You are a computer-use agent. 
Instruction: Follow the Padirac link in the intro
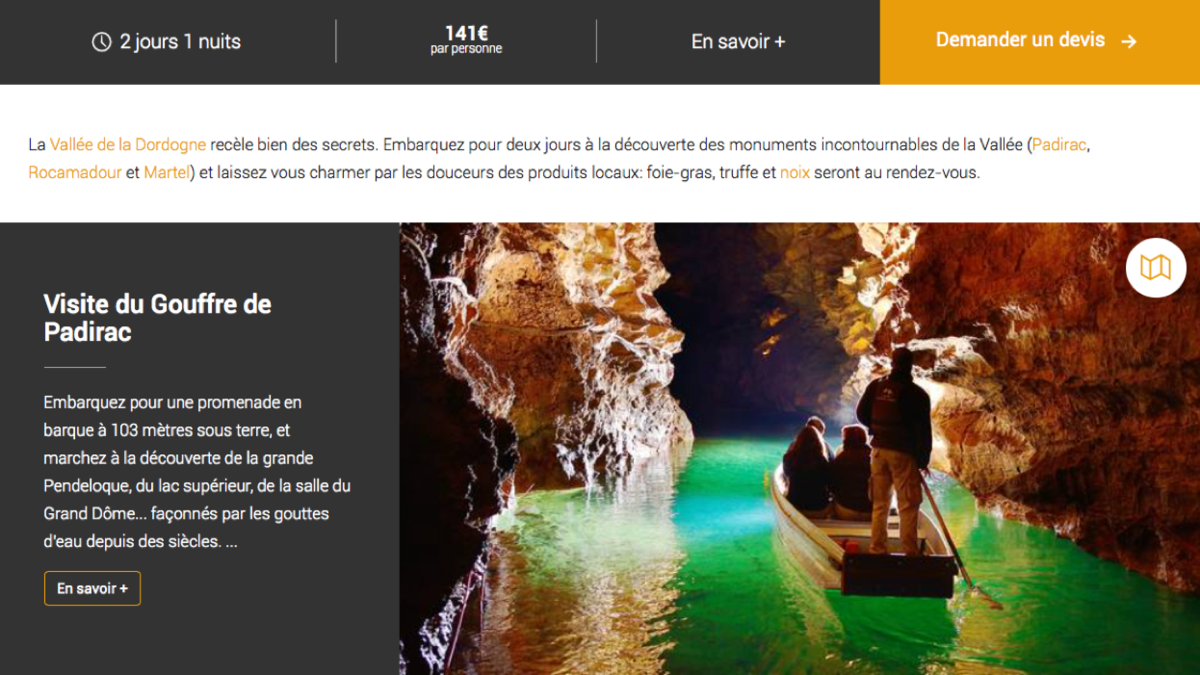pos(1059,144)
